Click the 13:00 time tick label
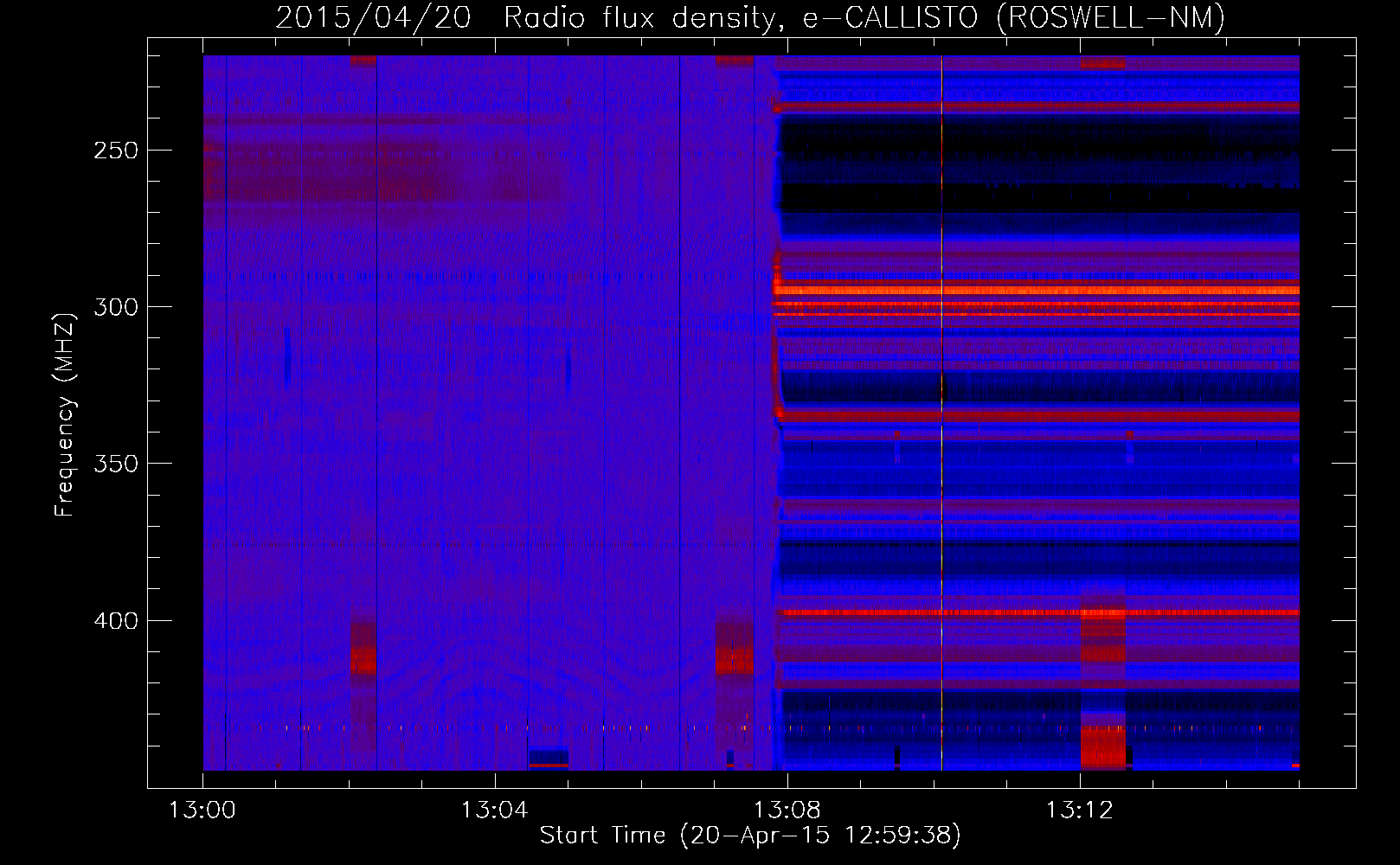Image resolution: width=1400 pixels, height=865 pixels. 202,810
